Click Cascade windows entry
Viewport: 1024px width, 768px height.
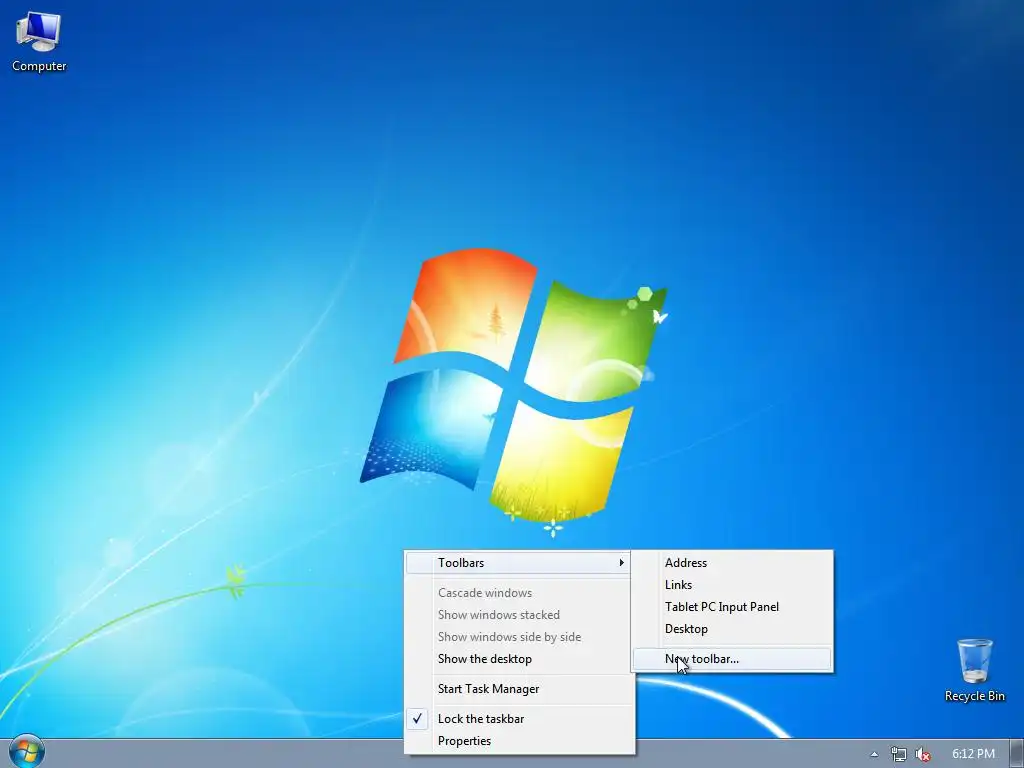tap(520, 593)
